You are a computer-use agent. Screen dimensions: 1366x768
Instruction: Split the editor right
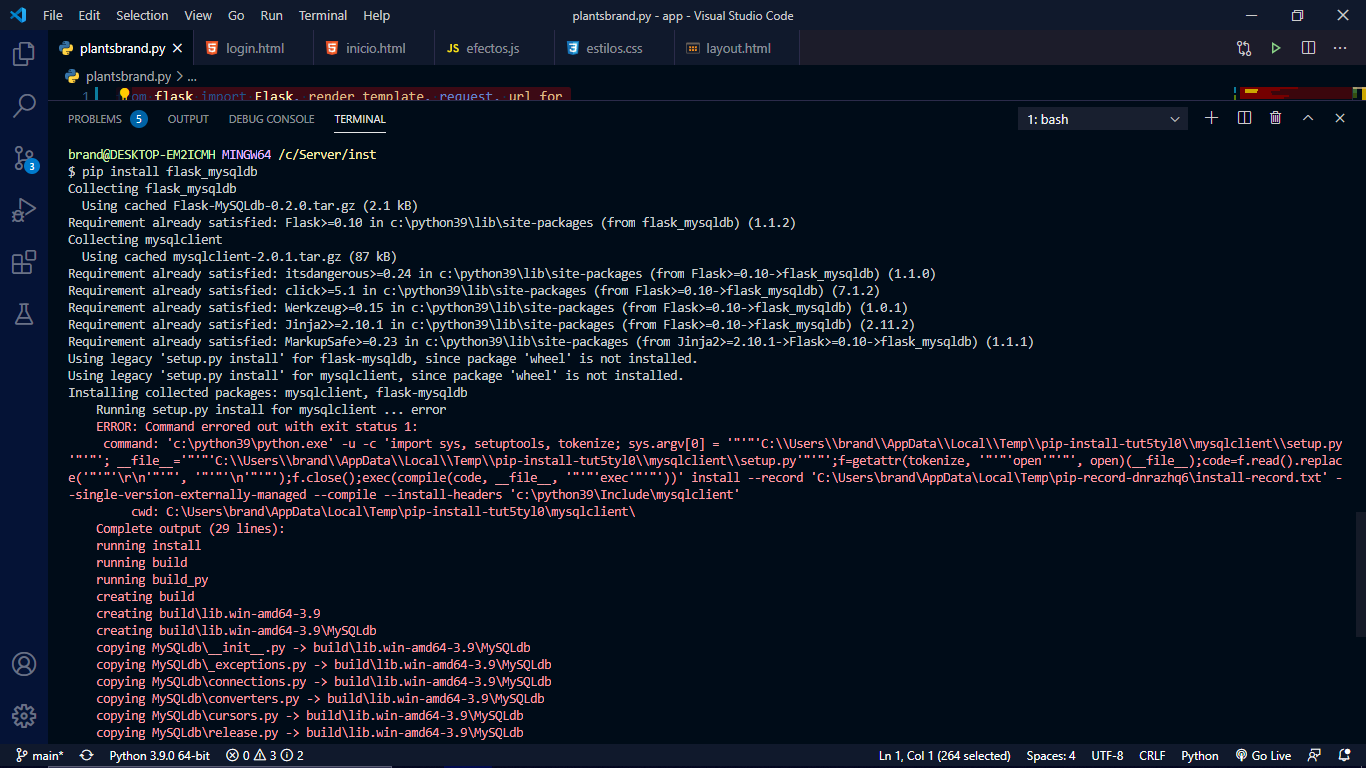pos(1308,48)
